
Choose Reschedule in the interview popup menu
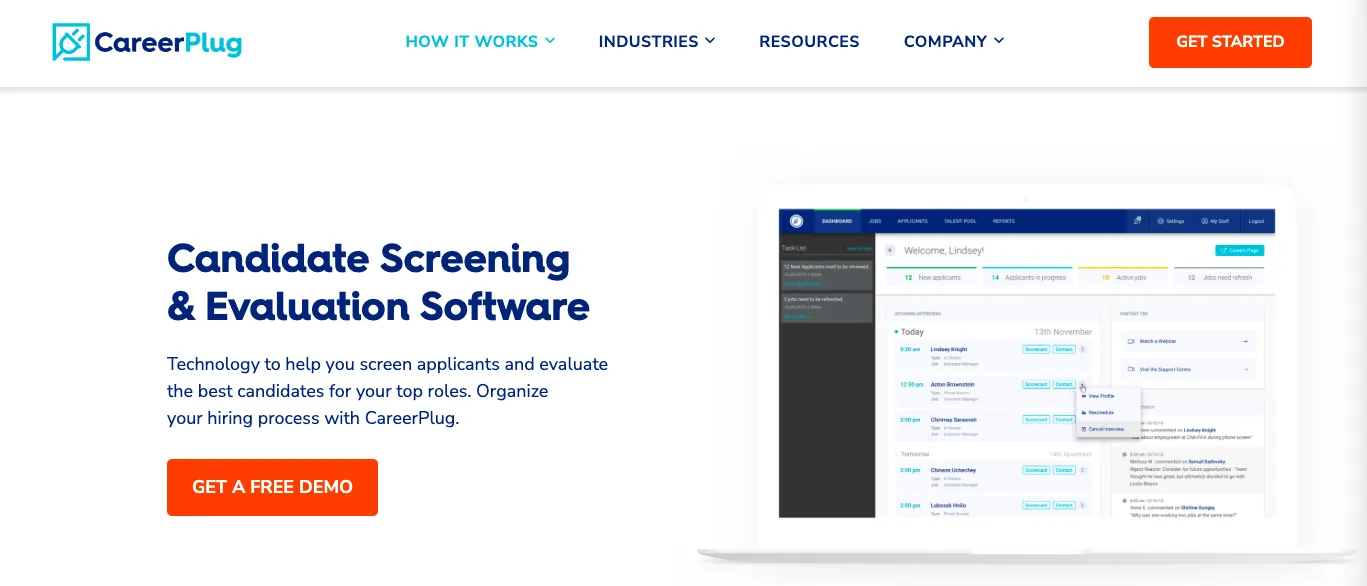click(x=1107, y=412)
